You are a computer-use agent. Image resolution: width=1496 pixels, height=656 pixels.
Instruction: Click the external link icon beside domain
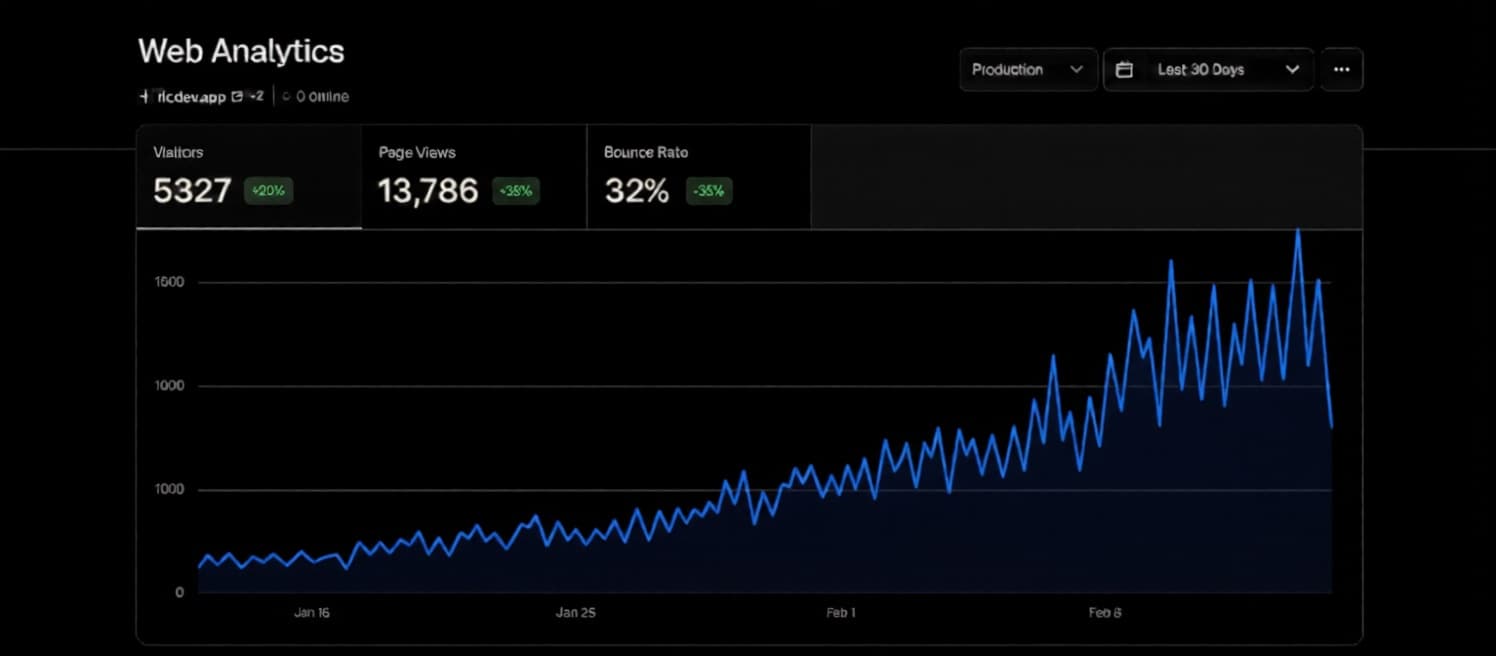click(x=237, y=97)
